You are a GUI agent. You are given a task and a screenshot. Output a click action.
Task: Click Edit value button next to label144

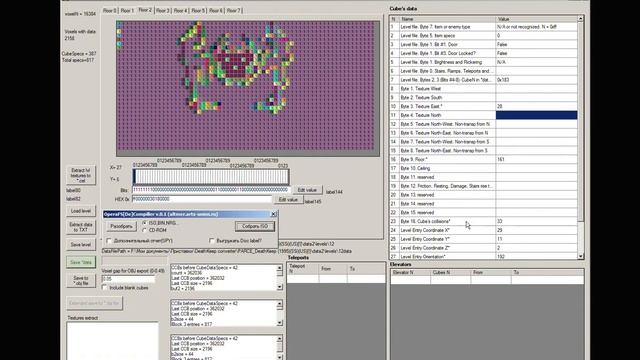pyautogui.click(x=307, y=190)
